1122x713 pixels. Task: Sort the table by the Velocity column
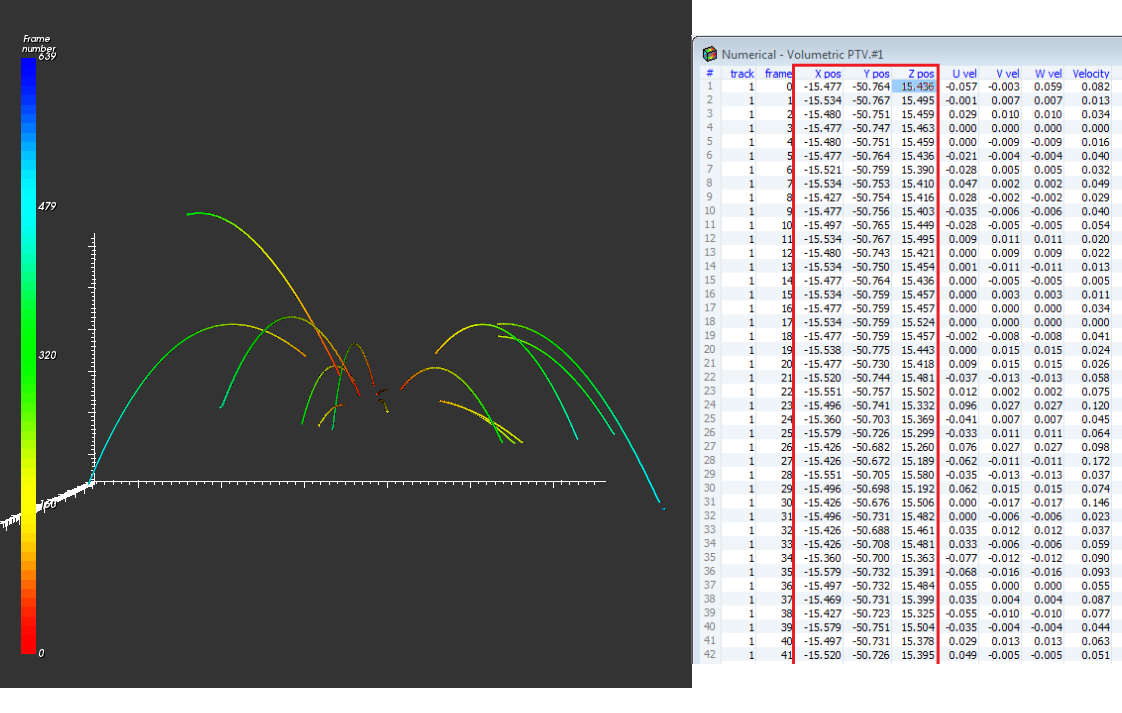[1090, 73]
